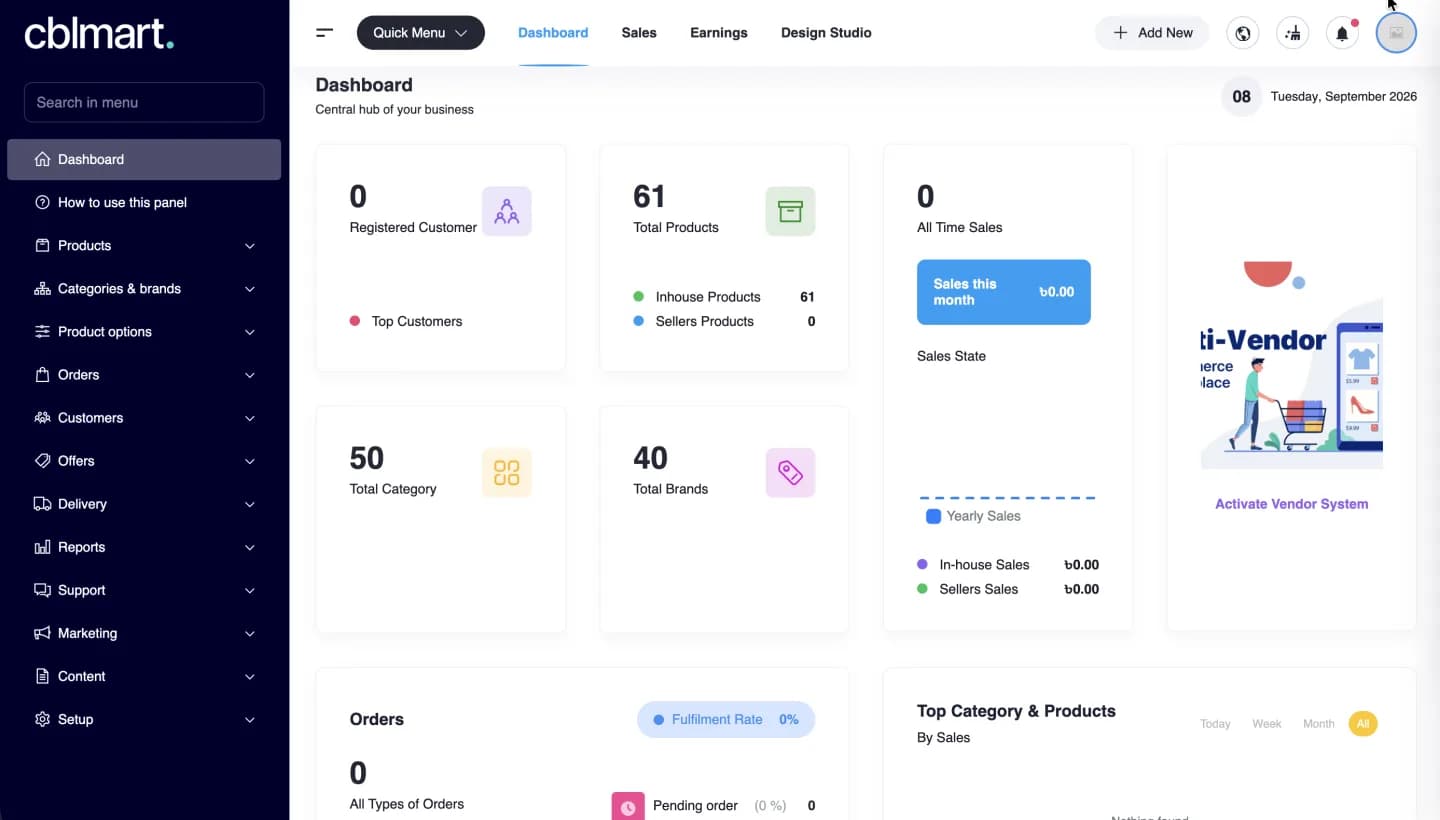The image size is (1440, 820).
Task: Click the Registered Customer people icon
Action: pyautogui.click(x=507, y=211)
